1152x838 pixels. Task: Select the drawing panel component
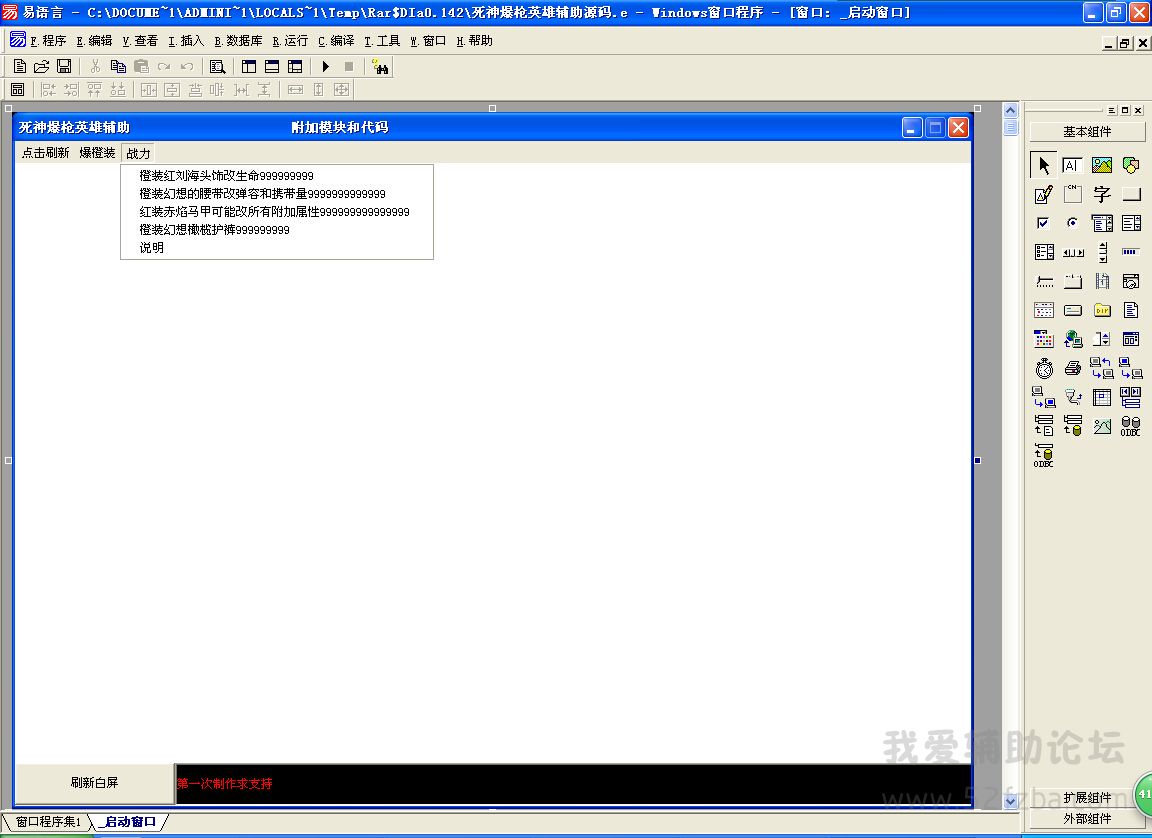coord(1044,195)
